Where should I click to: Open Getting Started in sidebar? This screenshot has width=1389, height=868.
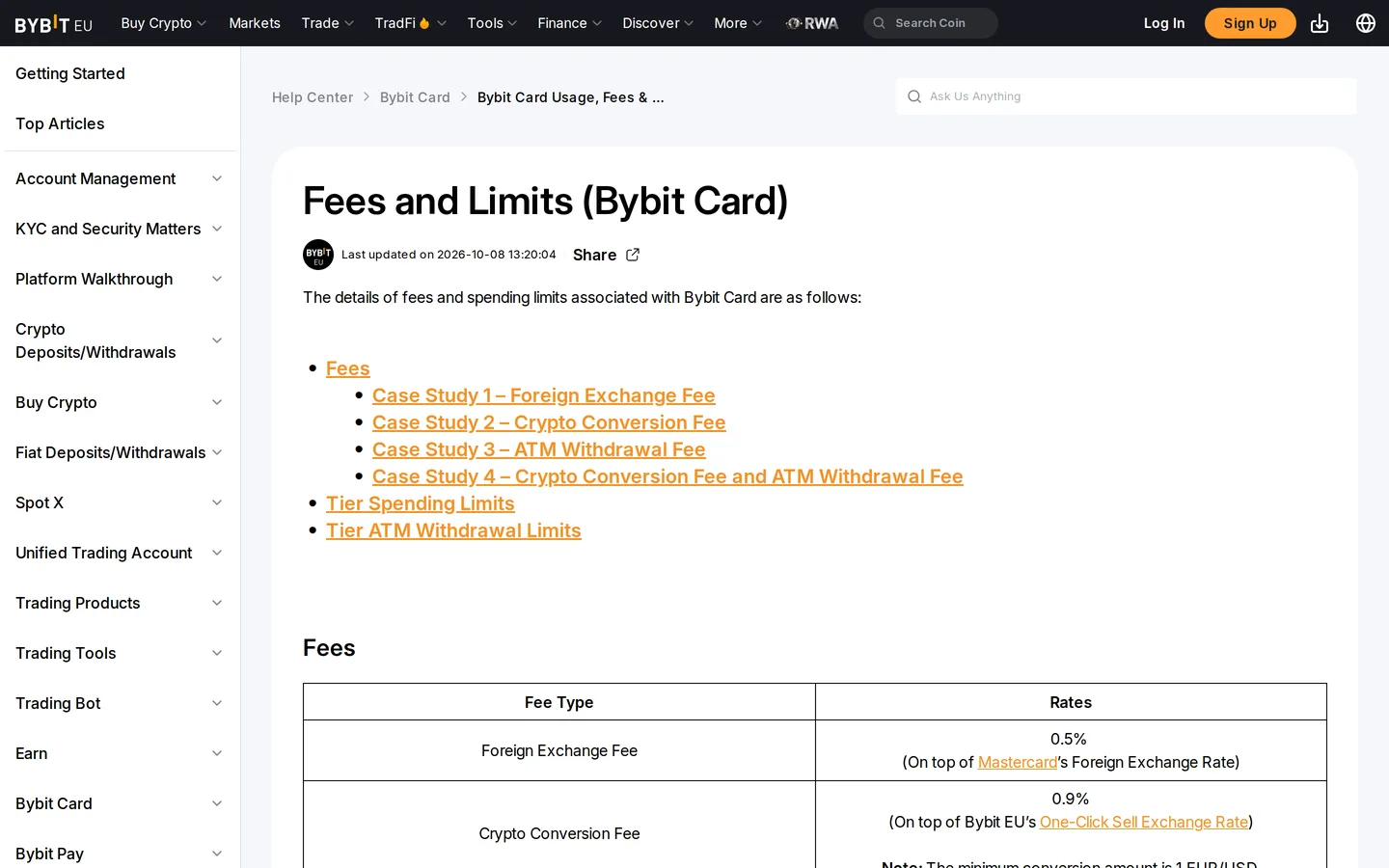70,73
